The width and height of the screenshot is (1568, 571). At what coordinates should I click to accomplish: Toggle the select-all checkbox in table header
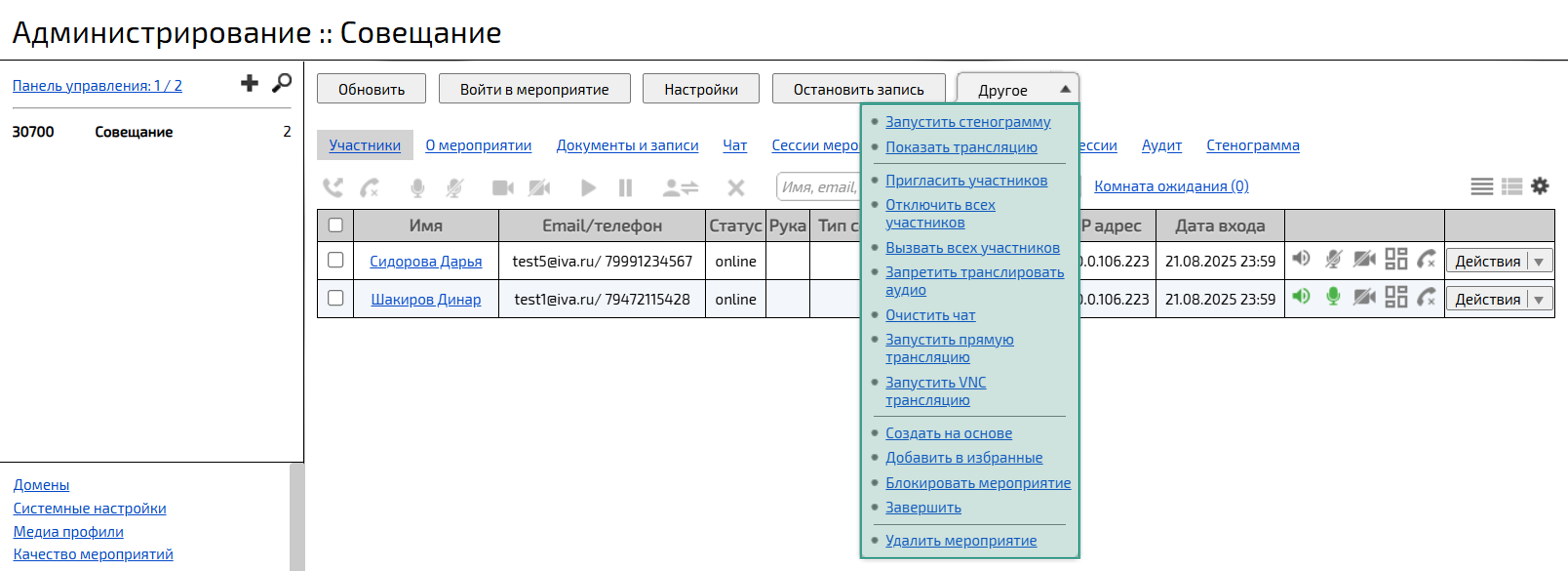(x=335, y=225)
